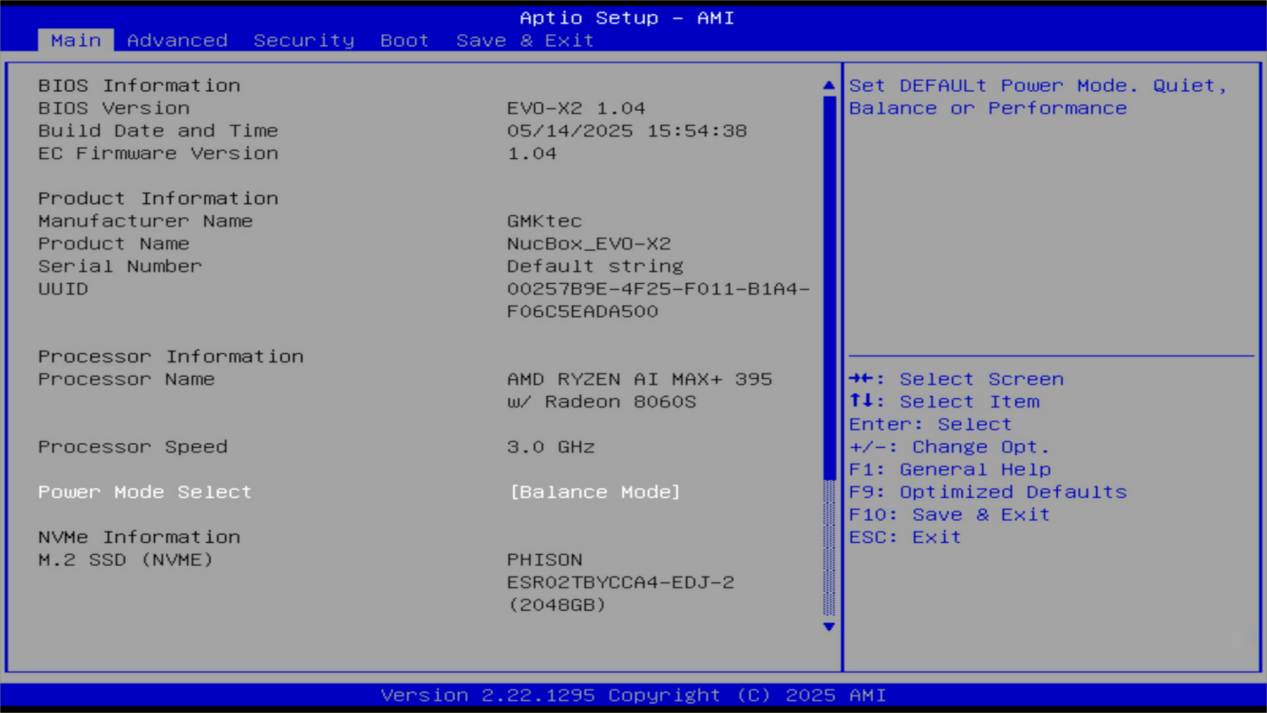The image size is (1267, 713).
Task: Click the BIOS Information heading
Action: pyautogui.click(x=139, y=86)
